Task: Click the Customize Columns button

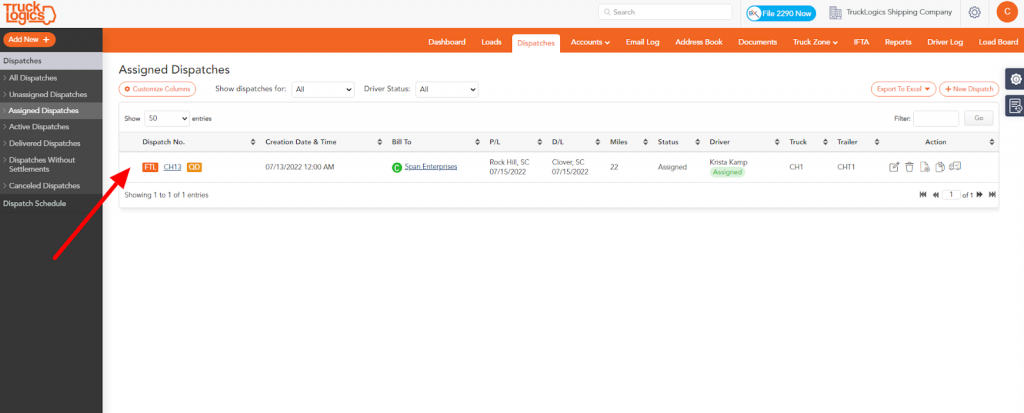Action: click(157, 89)
